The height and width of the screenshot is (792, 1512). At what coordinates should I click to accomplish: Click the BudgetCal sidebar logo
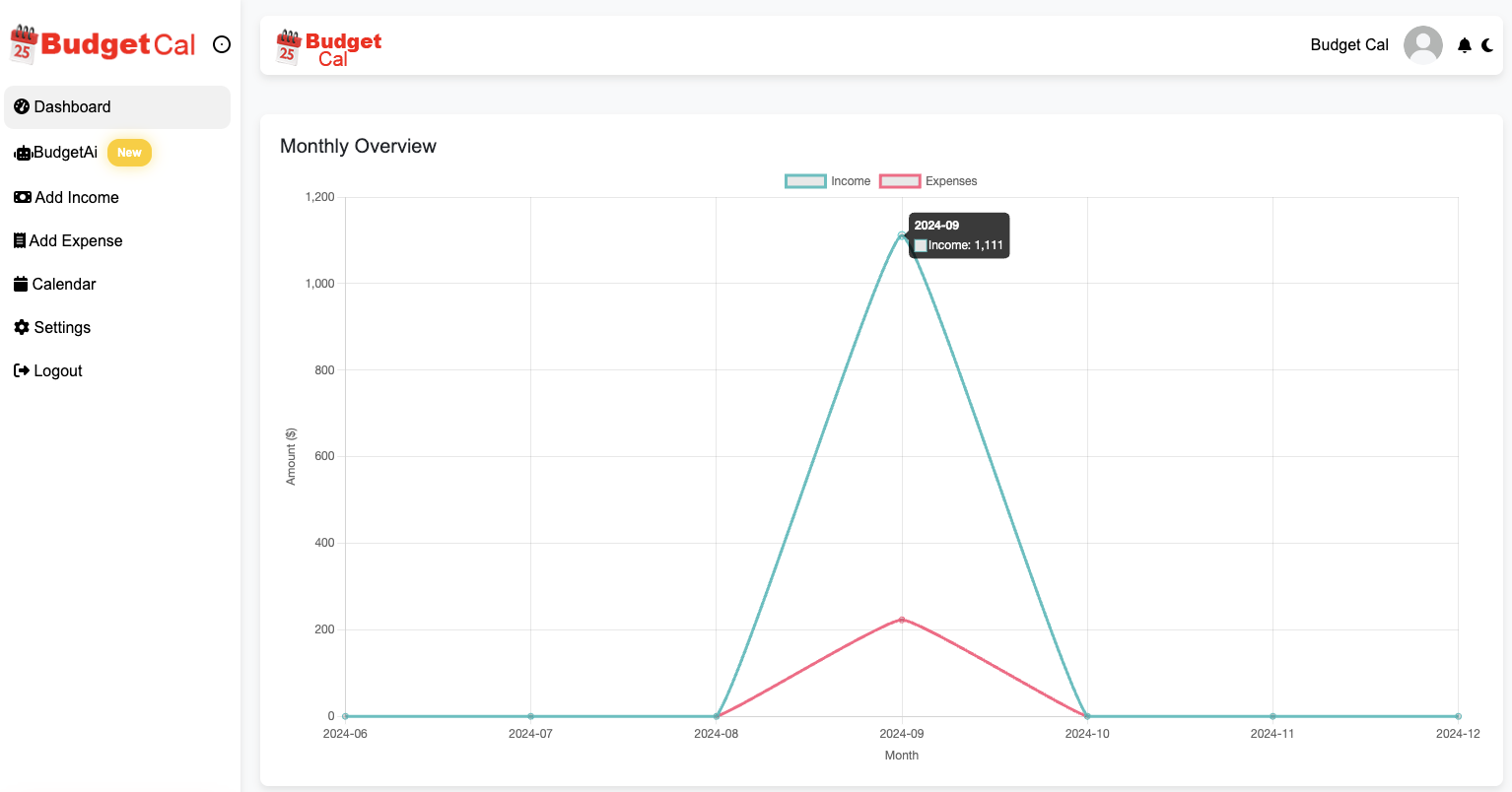tap(103, 44)
